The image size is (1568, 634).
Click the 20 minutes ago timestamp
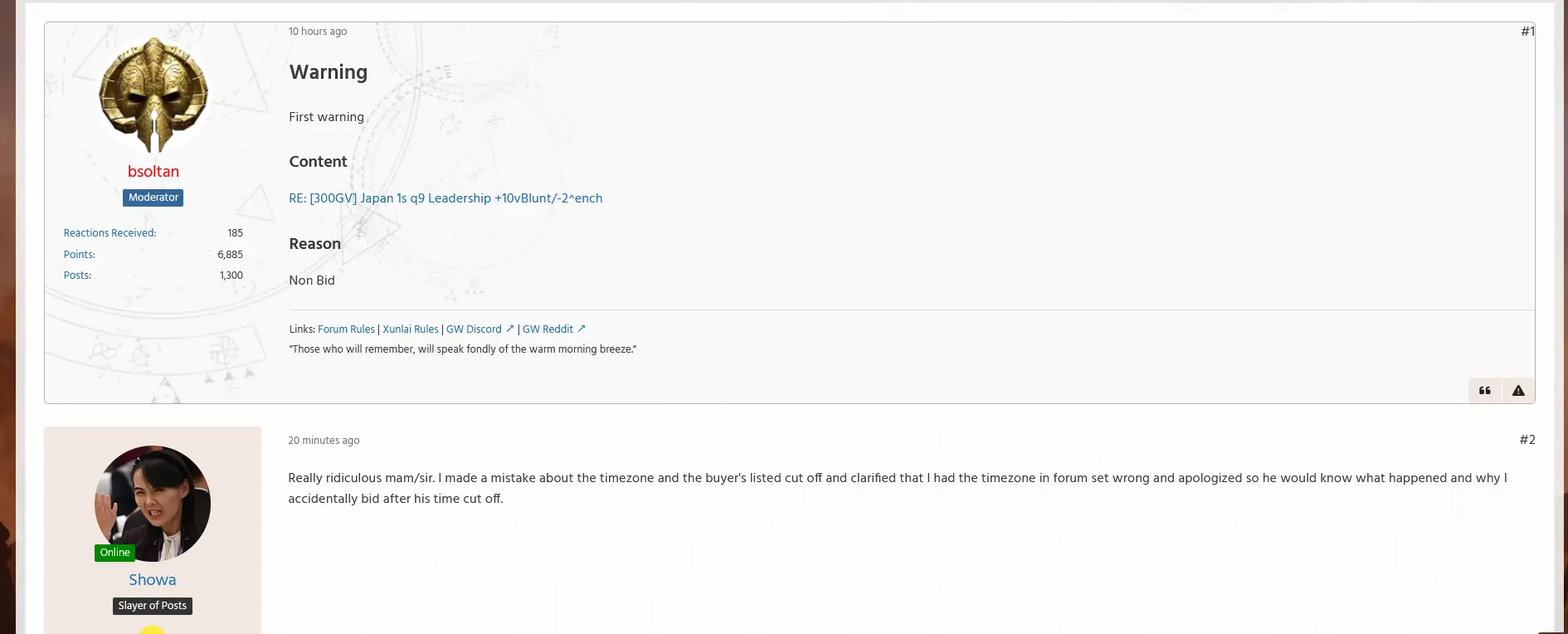click(324, 441)
